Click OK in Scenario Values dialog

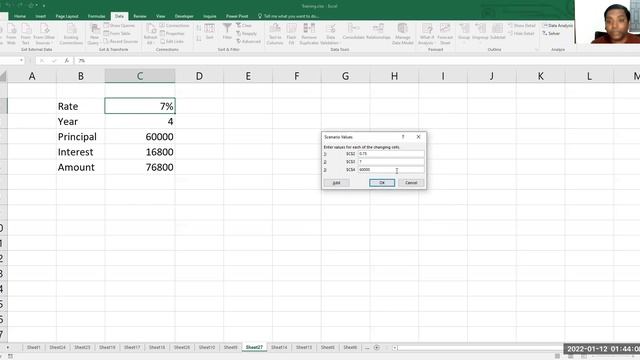click(382, 182)
